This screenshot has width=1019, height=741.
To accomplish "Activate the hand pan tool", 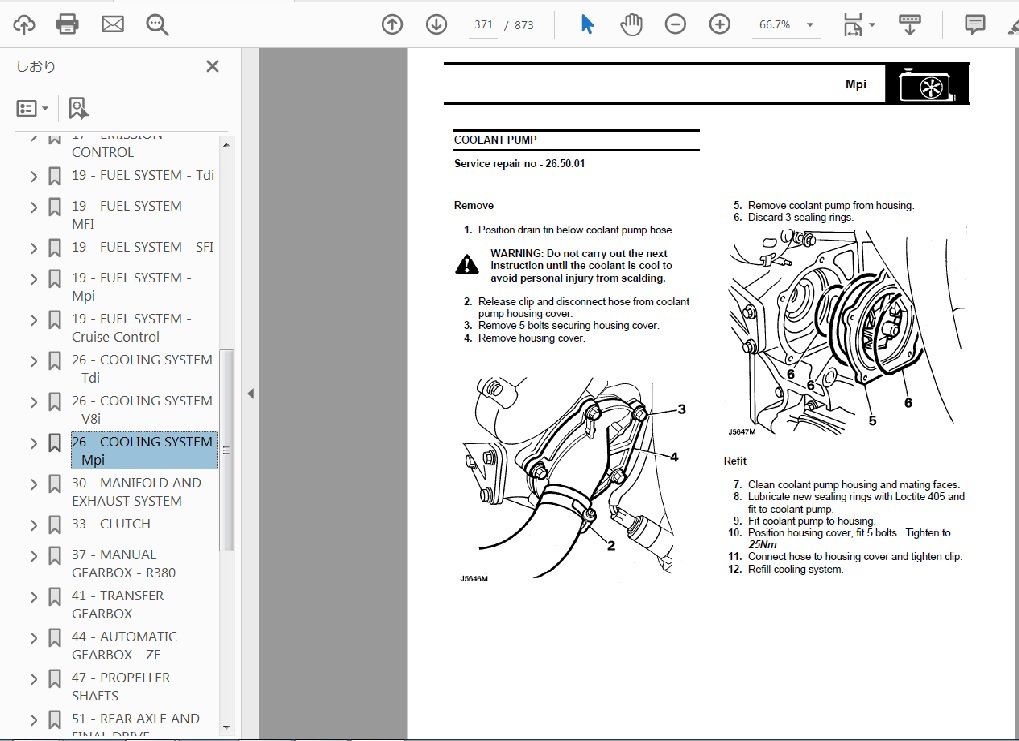I will pyautogui.click(x=631, y=25).
